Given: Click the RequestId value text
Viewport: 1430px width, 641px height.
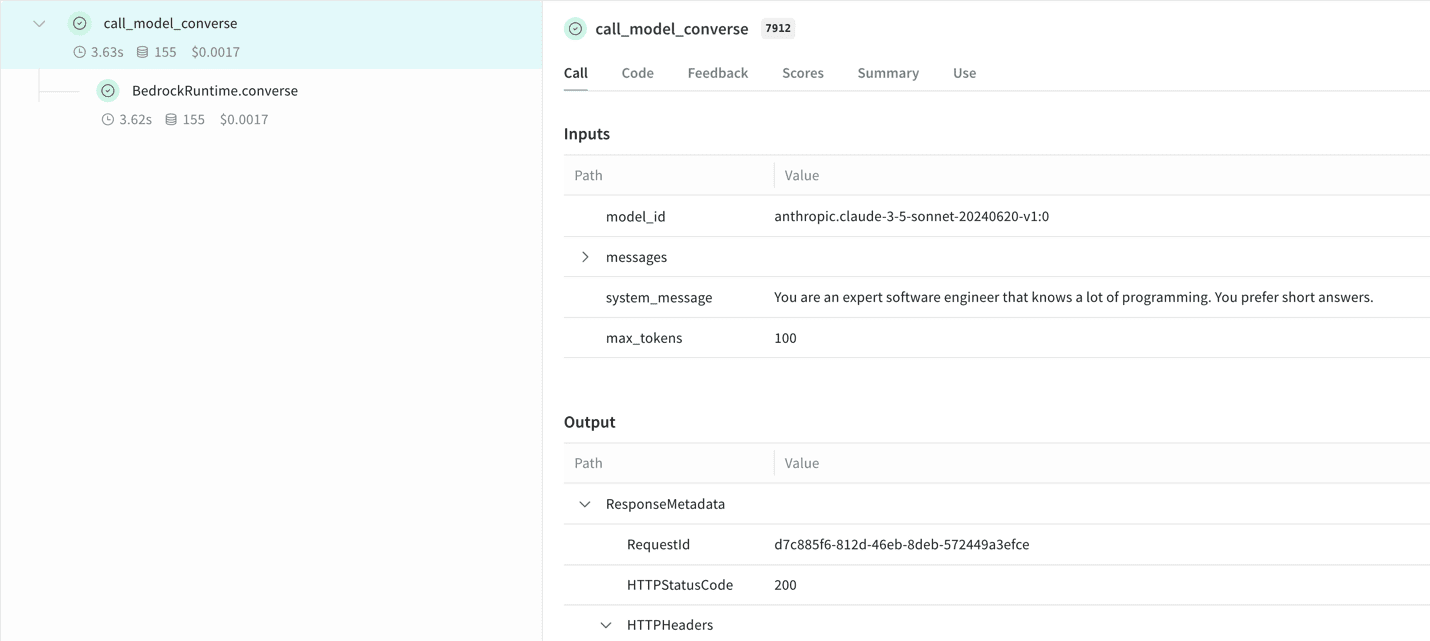Looking at the screenshot, I should tap(901, 545).
